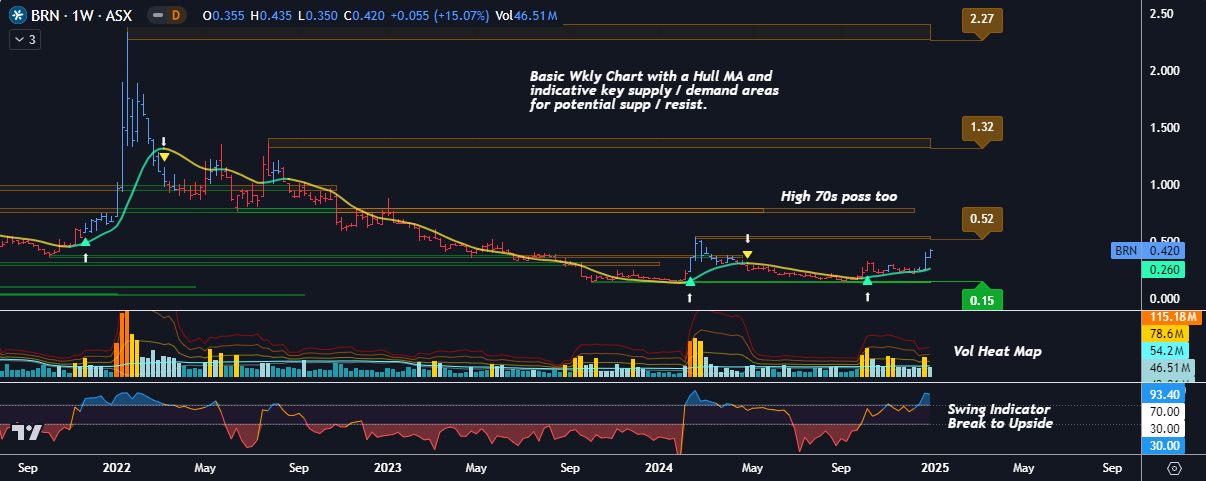Click the 2022 label on time axis
Viewport: 1206px width, 481px height.
[x=117, y=467]
